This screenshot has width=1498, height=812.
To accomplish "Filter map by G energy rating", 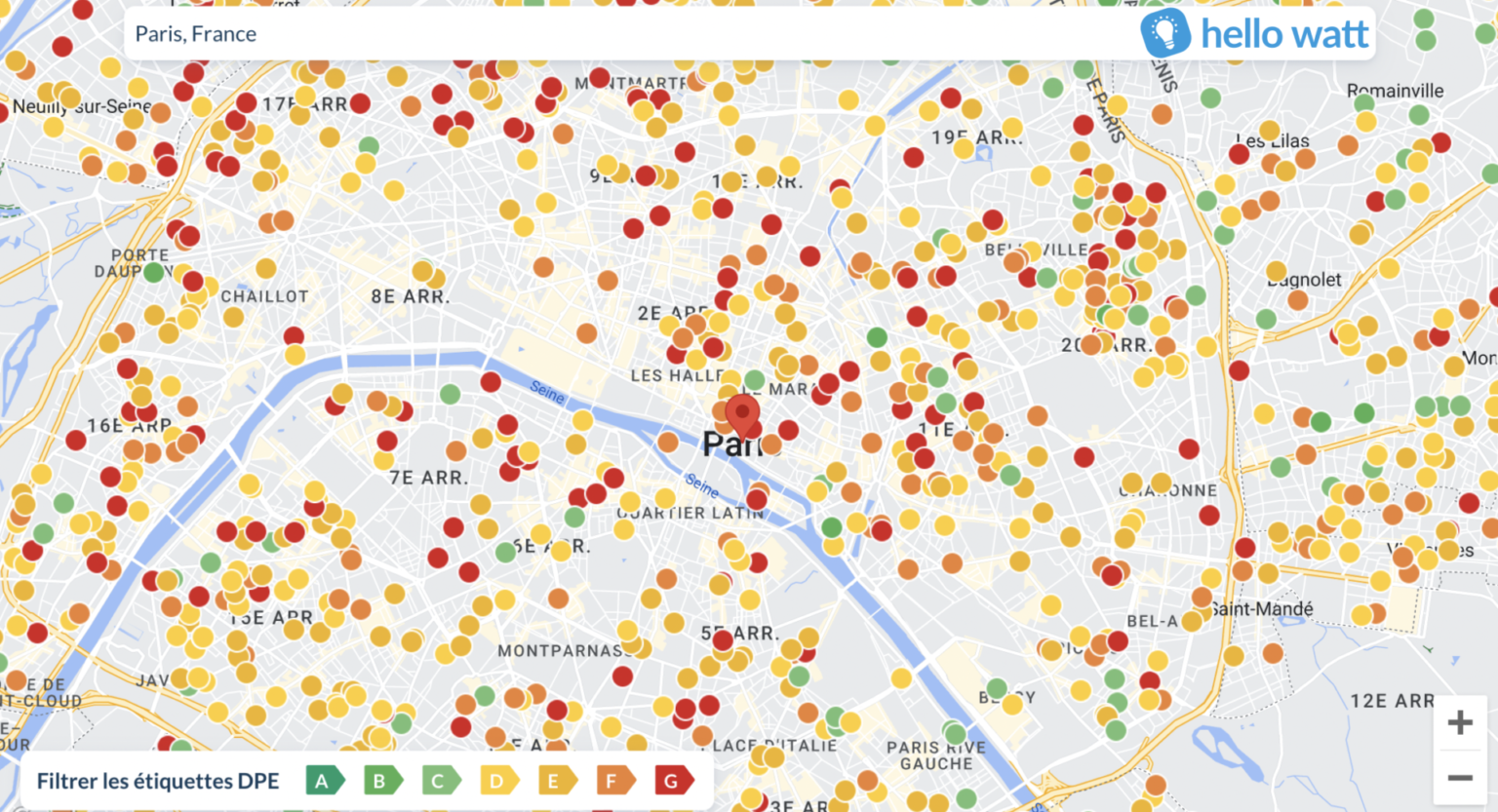I will pyautogui.click(x=675, y=781).
